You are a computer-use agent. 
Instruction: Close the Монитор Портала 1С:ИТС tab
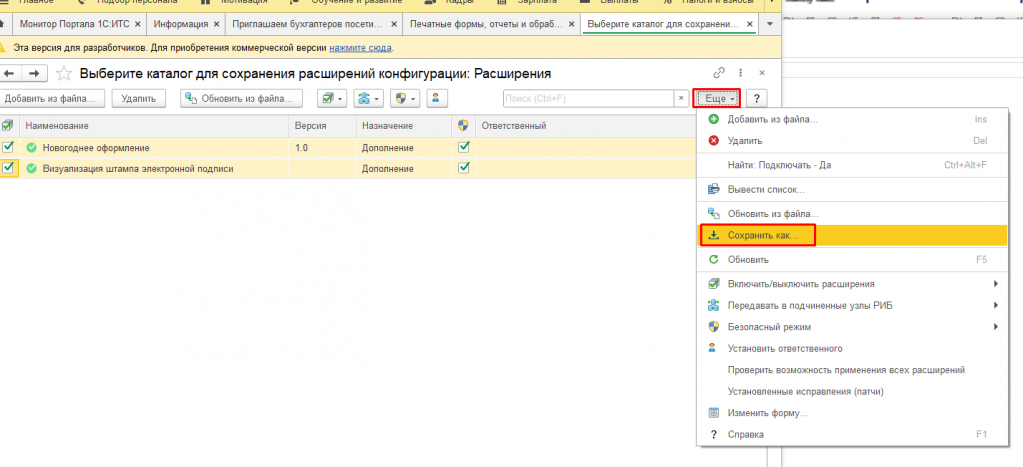(138, 24)
